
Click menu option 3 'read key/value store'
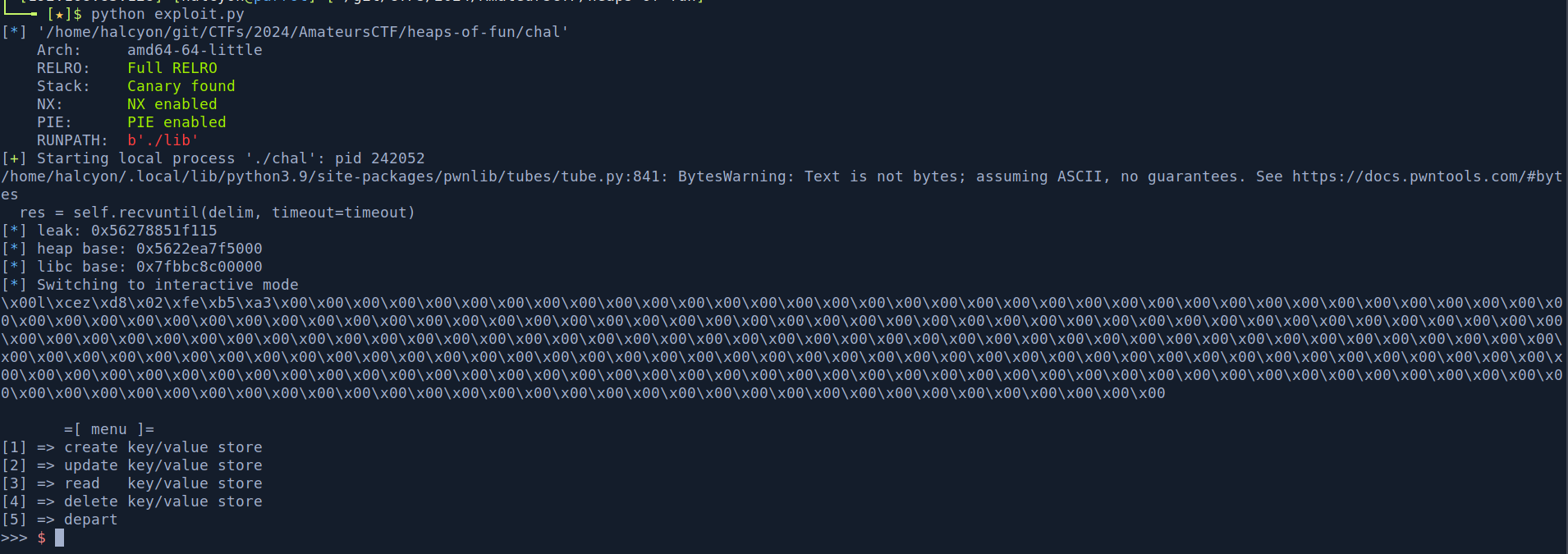pos(163,483)
